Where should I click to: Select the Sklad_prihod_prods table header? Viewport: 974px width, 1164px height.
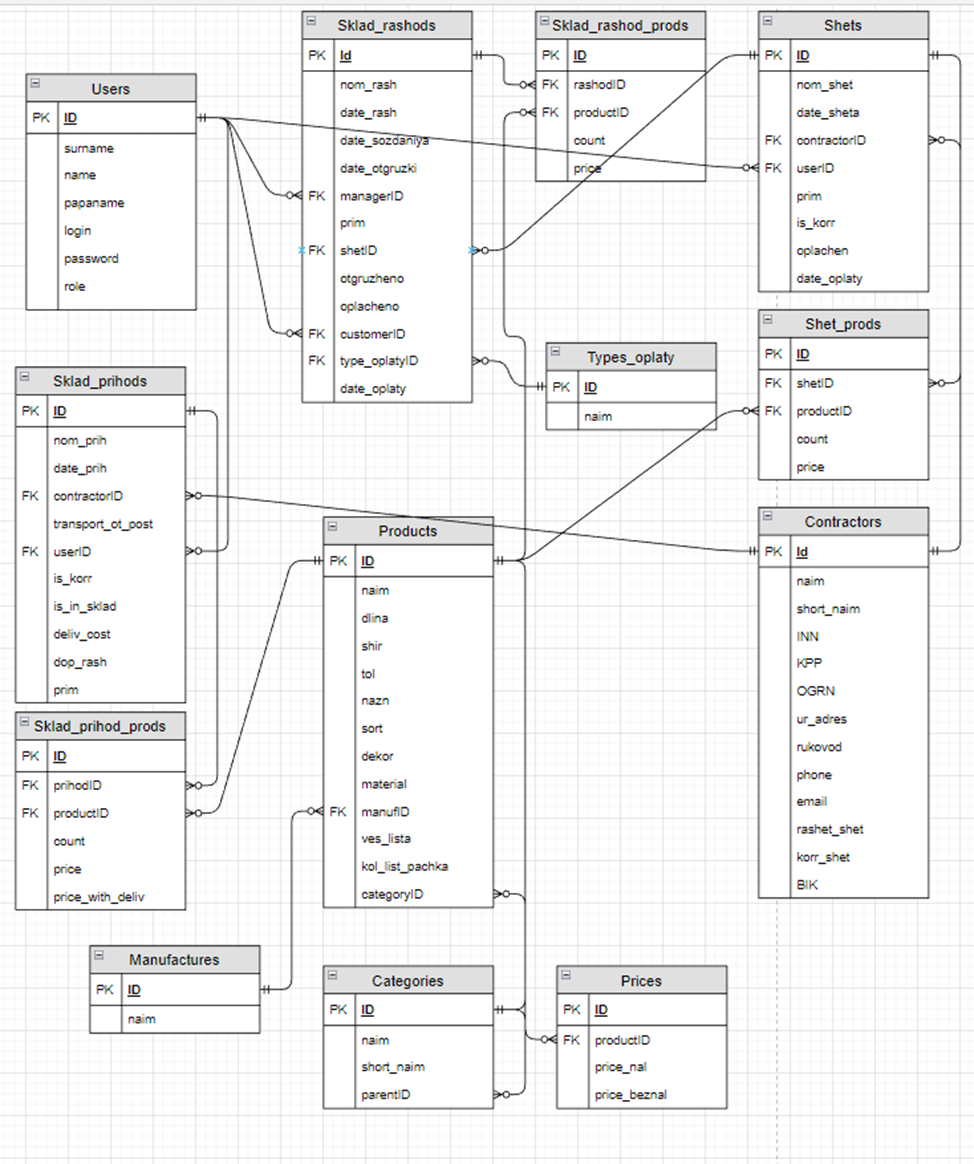100,726
